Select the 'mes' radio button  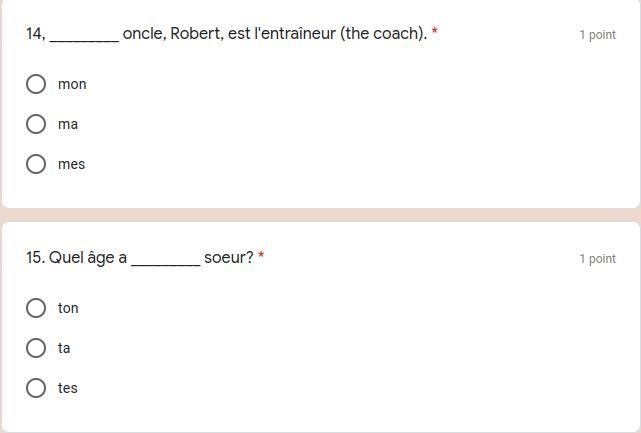pos(36,164)
